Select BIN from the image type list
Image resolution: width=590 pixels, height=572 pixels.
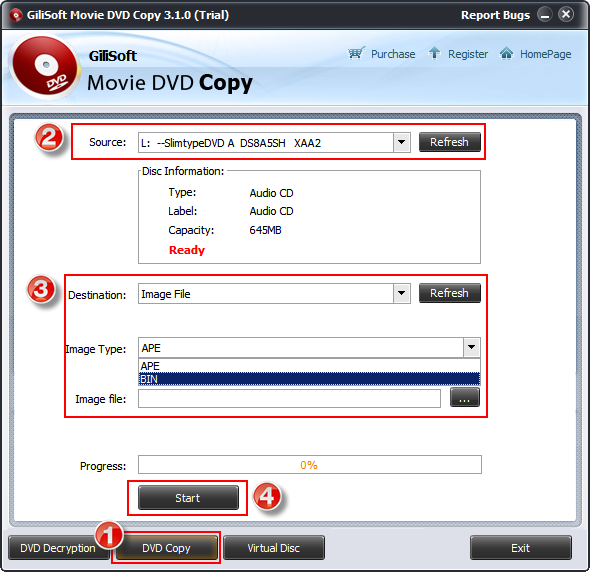pos(309,379)
